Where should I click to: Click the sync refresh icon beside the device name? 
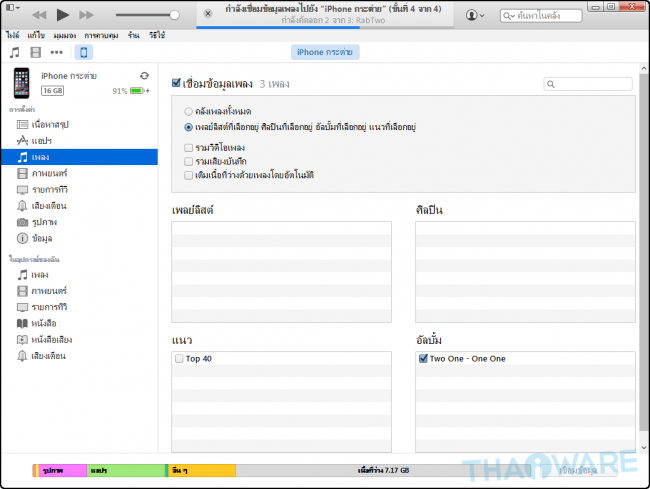click(144, 76)
